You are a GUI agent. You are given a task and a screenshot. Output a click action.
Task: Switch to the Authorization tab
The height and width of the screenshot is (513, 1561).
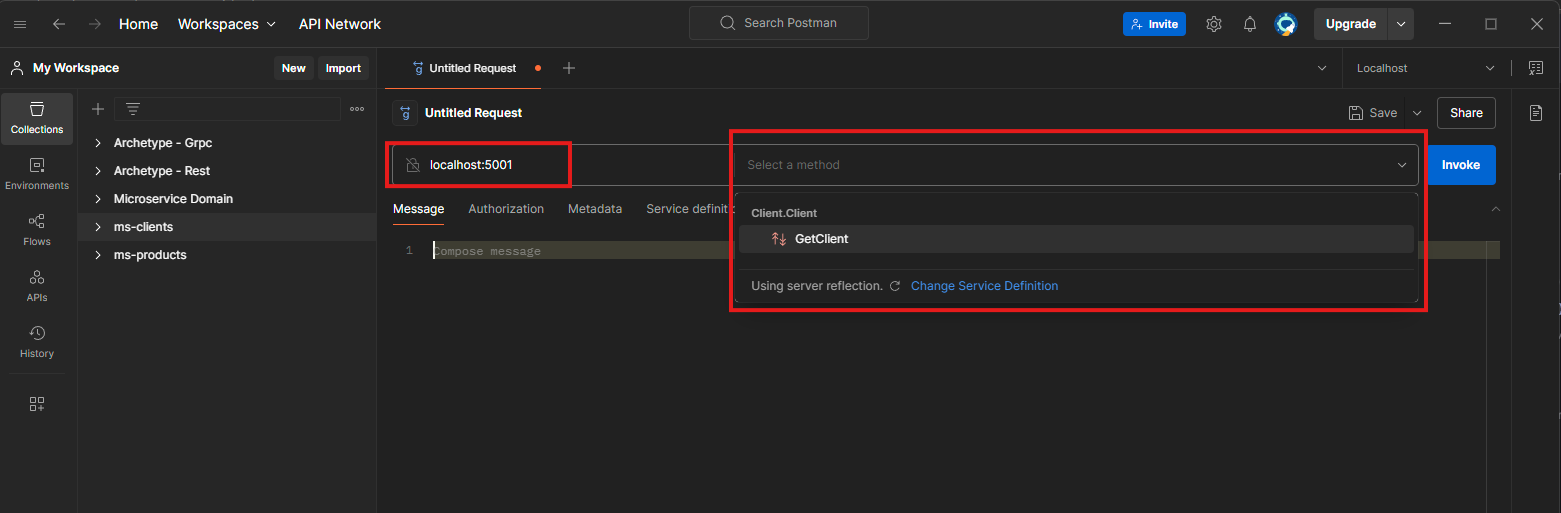506,209
